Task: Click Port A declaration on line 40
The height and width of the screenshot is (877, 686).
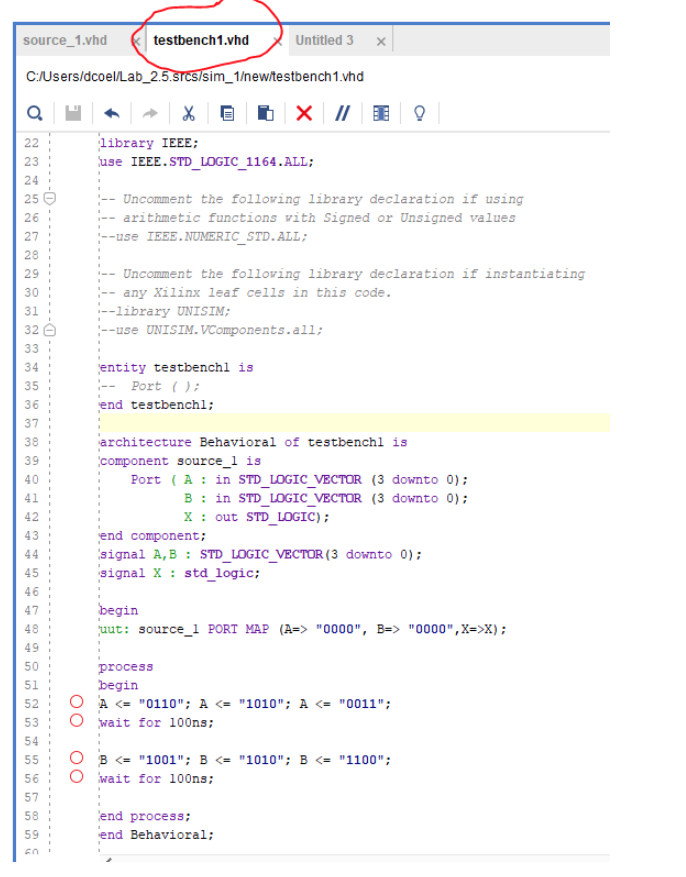Action: (x=299, y=480)
